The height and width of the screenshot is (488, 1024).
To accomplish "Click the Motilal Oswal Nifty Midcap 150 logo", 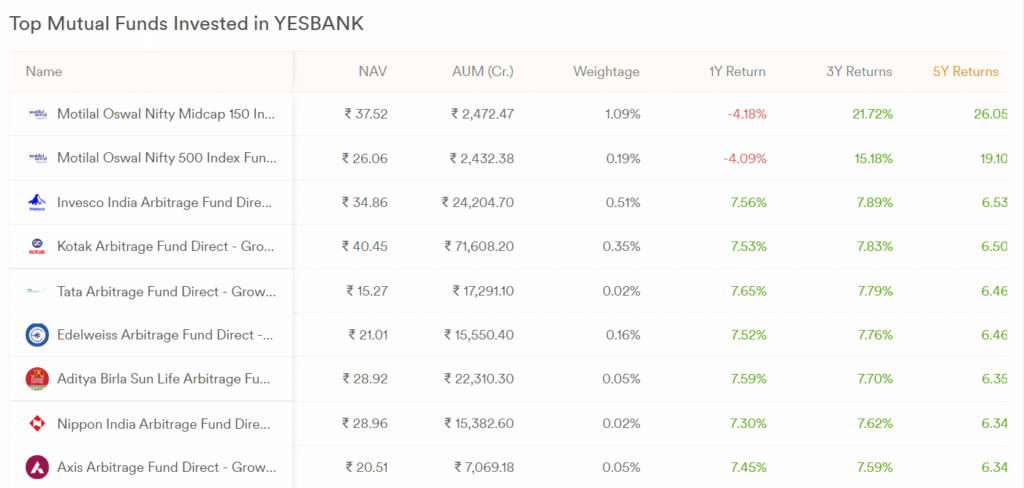I will click(x=37, y=114).
